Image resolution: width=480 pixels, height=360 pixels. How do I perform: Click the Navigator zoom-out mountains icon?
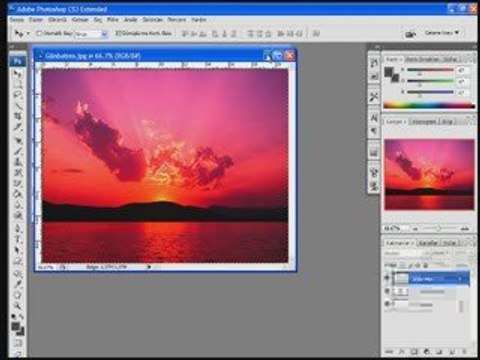tap(416, 229)
